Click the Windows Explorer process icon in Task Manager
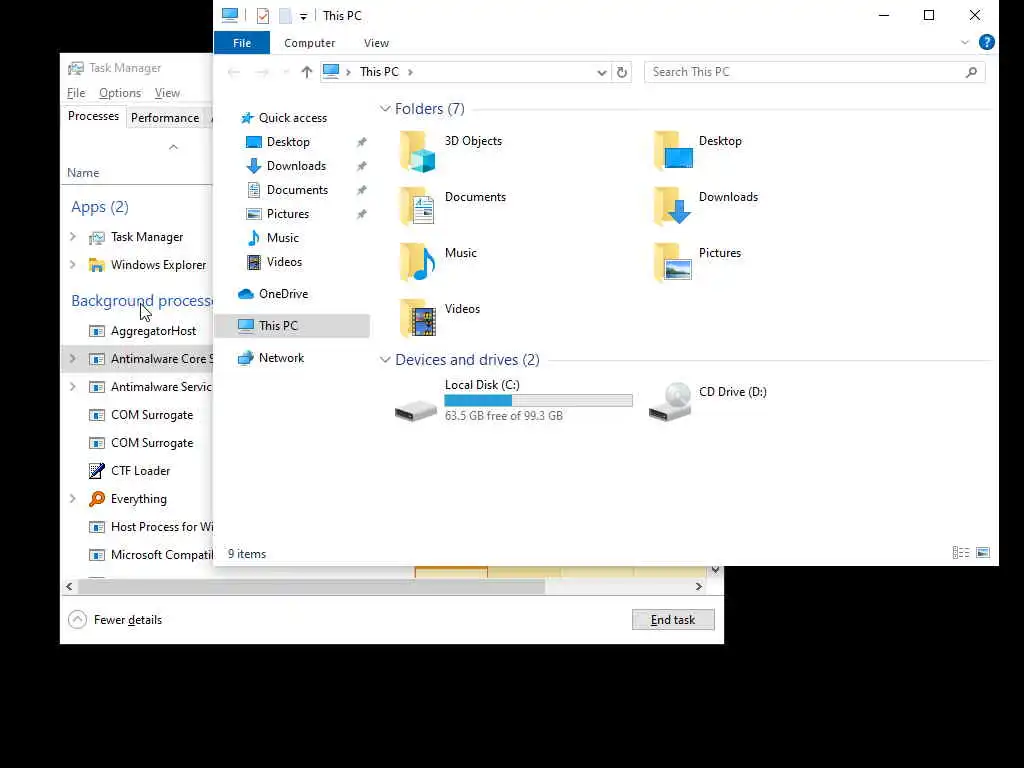The width and height of the screenshot is (1024, 768). pyautogui.click(x=97, y=264)
